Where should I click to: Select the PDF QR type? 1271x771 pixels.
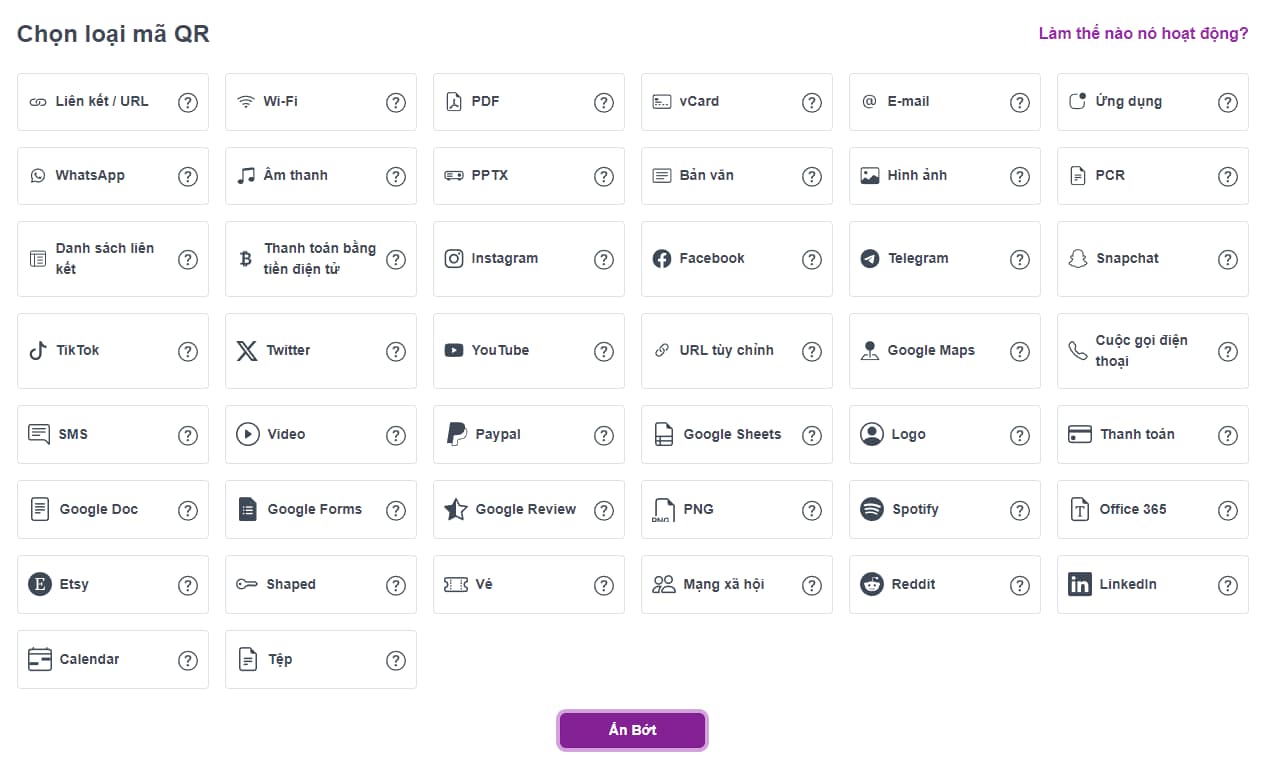529,102
